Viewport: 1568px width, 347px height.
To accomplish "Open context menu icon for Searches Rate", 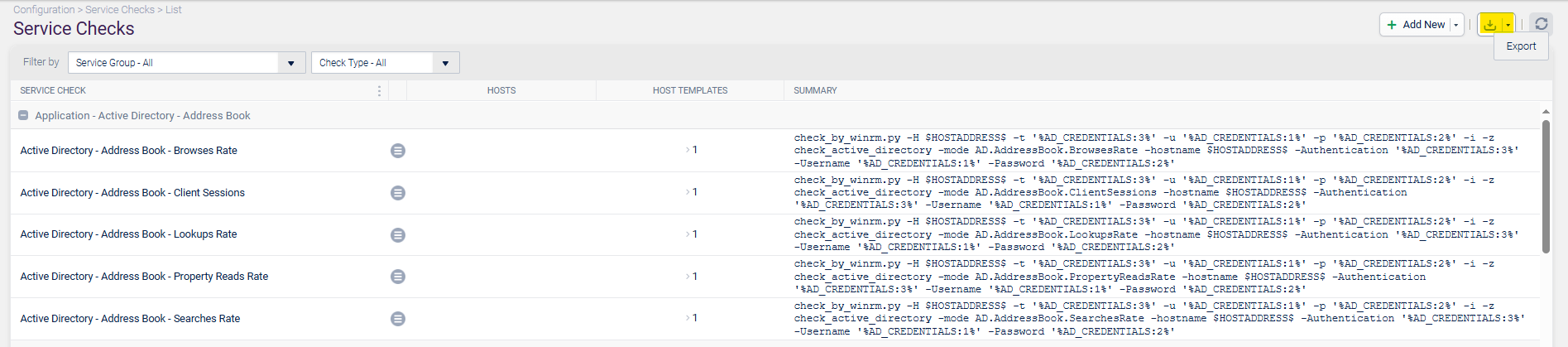I will pyautogui.click(x=398, y=319).
